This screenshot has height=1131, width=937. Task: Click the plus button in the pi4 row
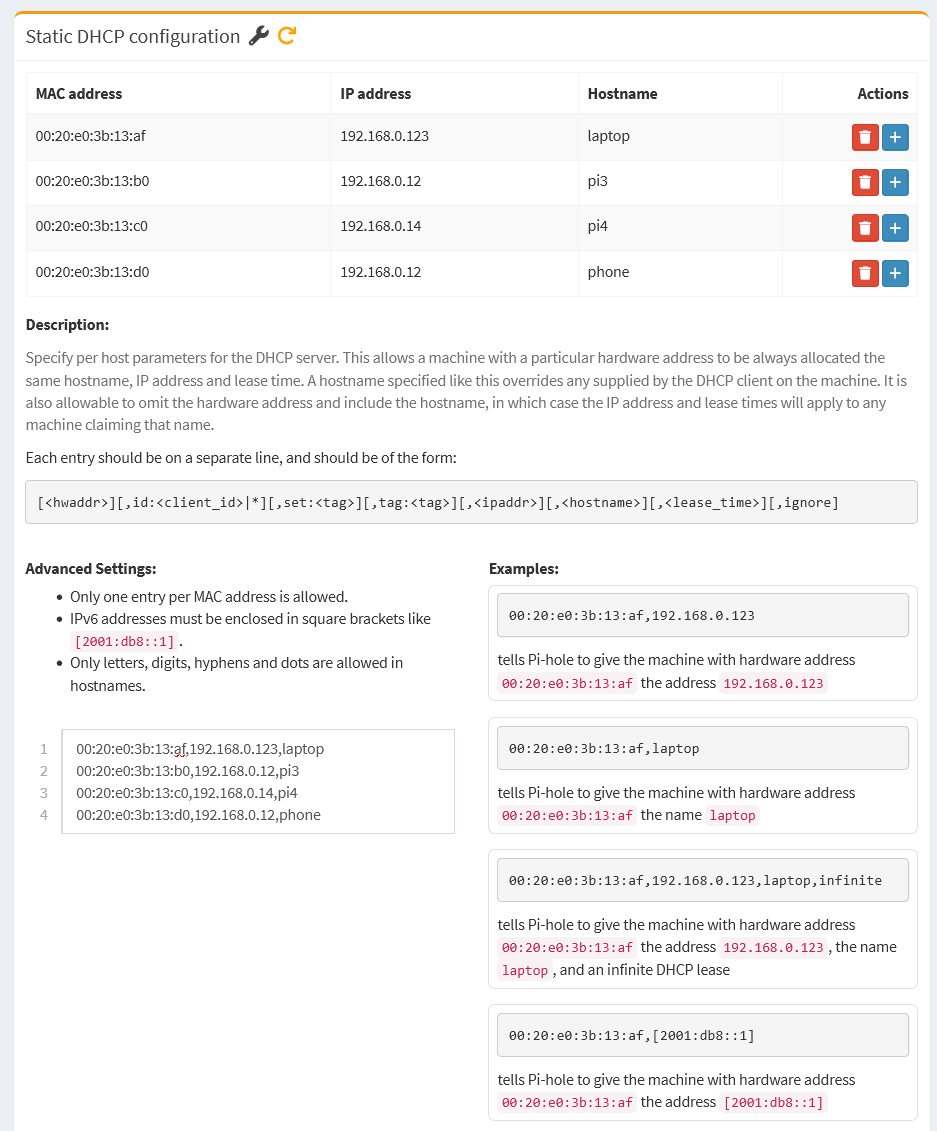coord(895,228)
